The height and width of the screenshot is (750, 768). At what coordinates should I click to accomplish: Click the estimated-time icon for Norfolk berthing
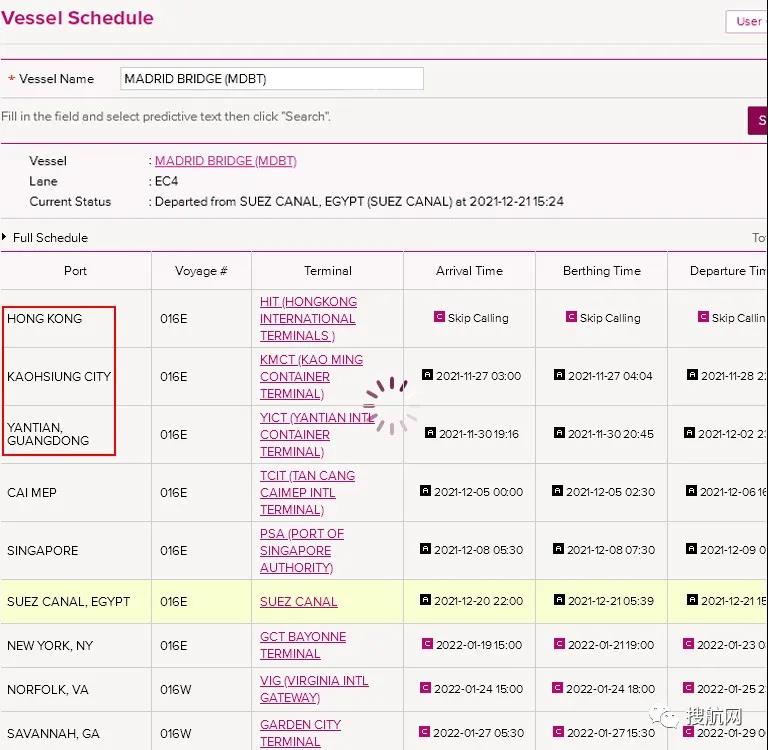click(559, 688)
